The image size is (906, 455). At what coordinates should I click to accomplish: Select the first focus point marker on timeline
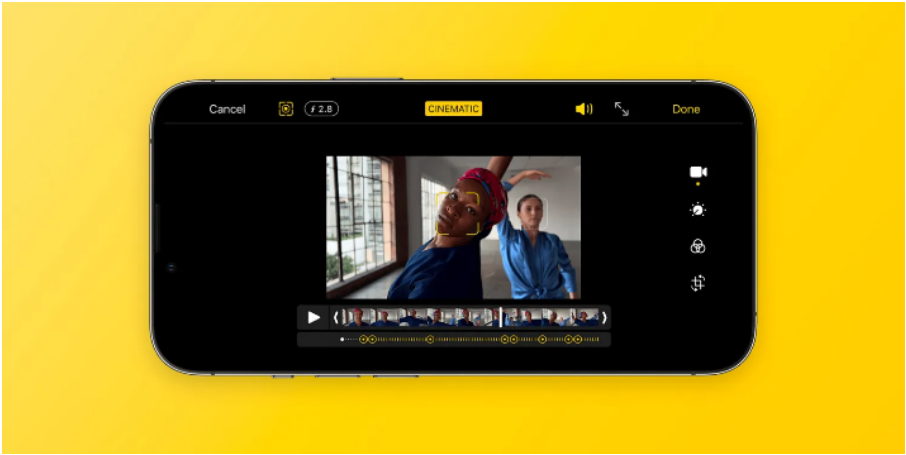[x=363, y=340]
